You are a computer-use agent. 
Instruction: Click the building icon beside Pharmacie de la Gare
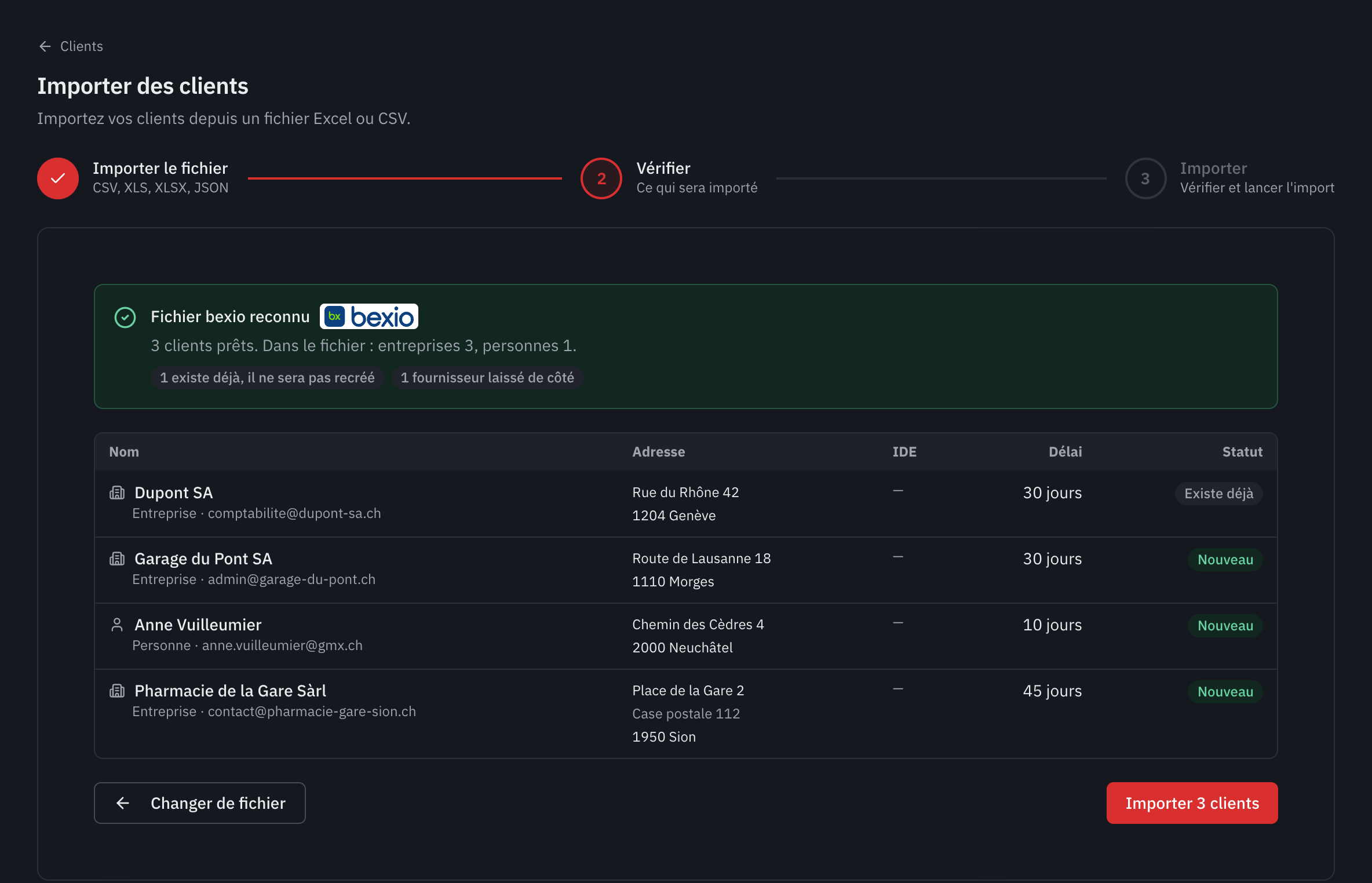coord(117,691)
